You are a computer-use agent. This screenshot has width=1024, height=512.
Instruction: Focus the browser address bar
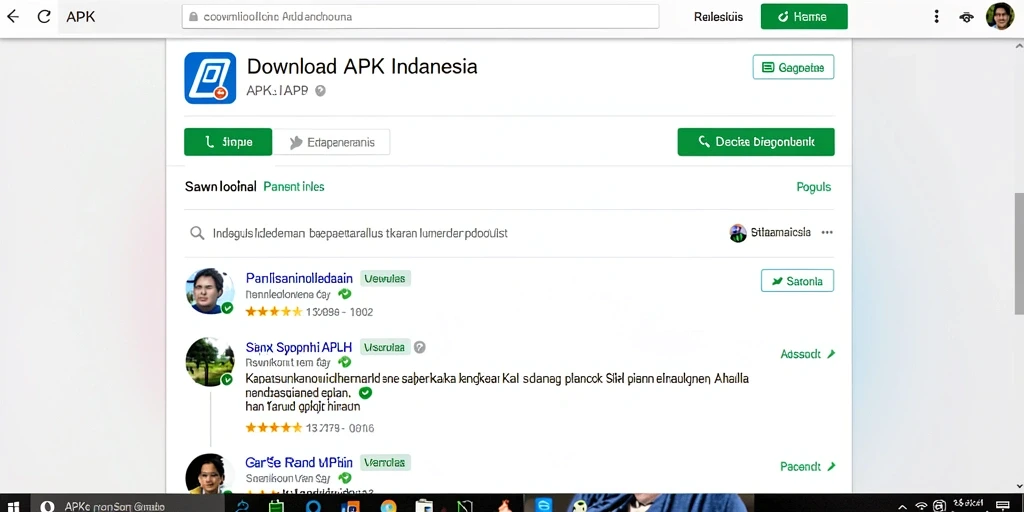(421, 17)
